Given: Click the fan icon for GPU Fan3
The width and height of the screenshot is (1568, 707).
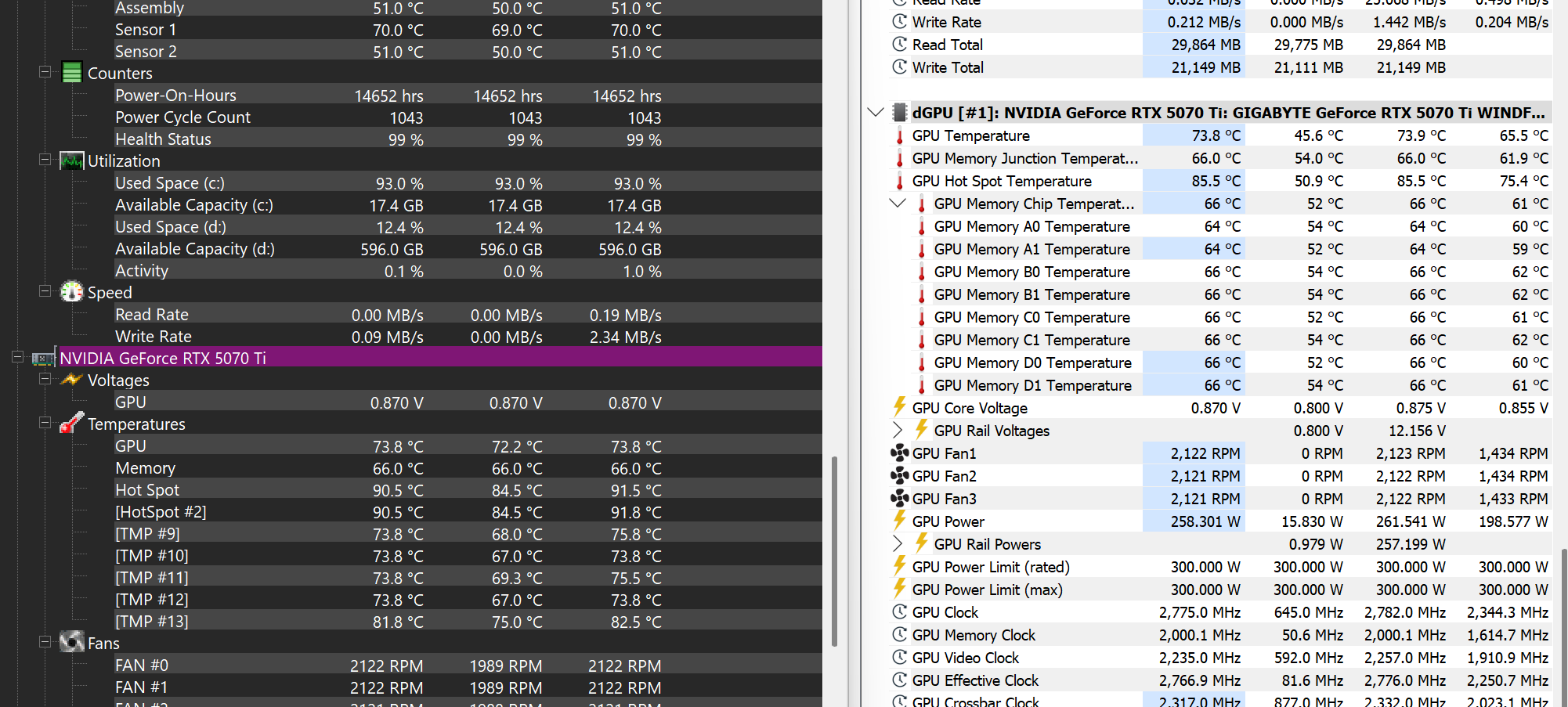Looking at the screenshot, I should tap(900, 499).
